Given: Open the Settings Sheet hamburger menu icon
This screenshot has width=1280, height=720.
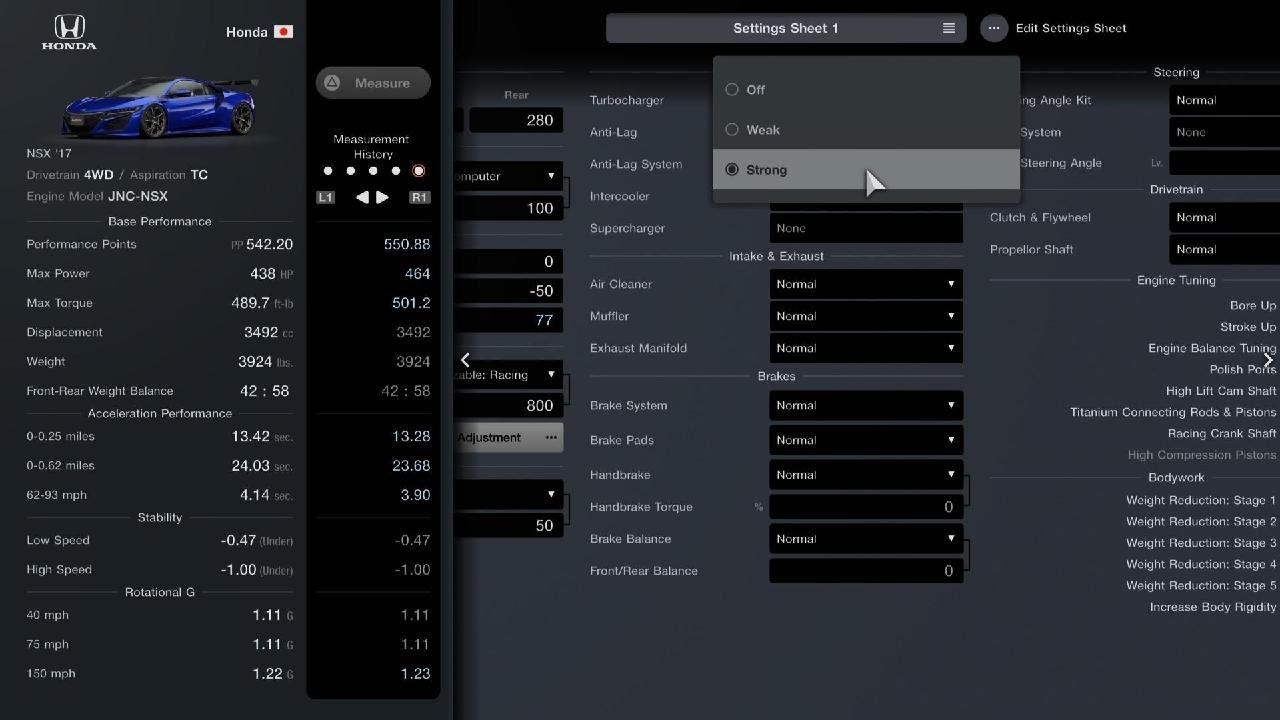Looking at the screenshot, I should tap(949, 28).
